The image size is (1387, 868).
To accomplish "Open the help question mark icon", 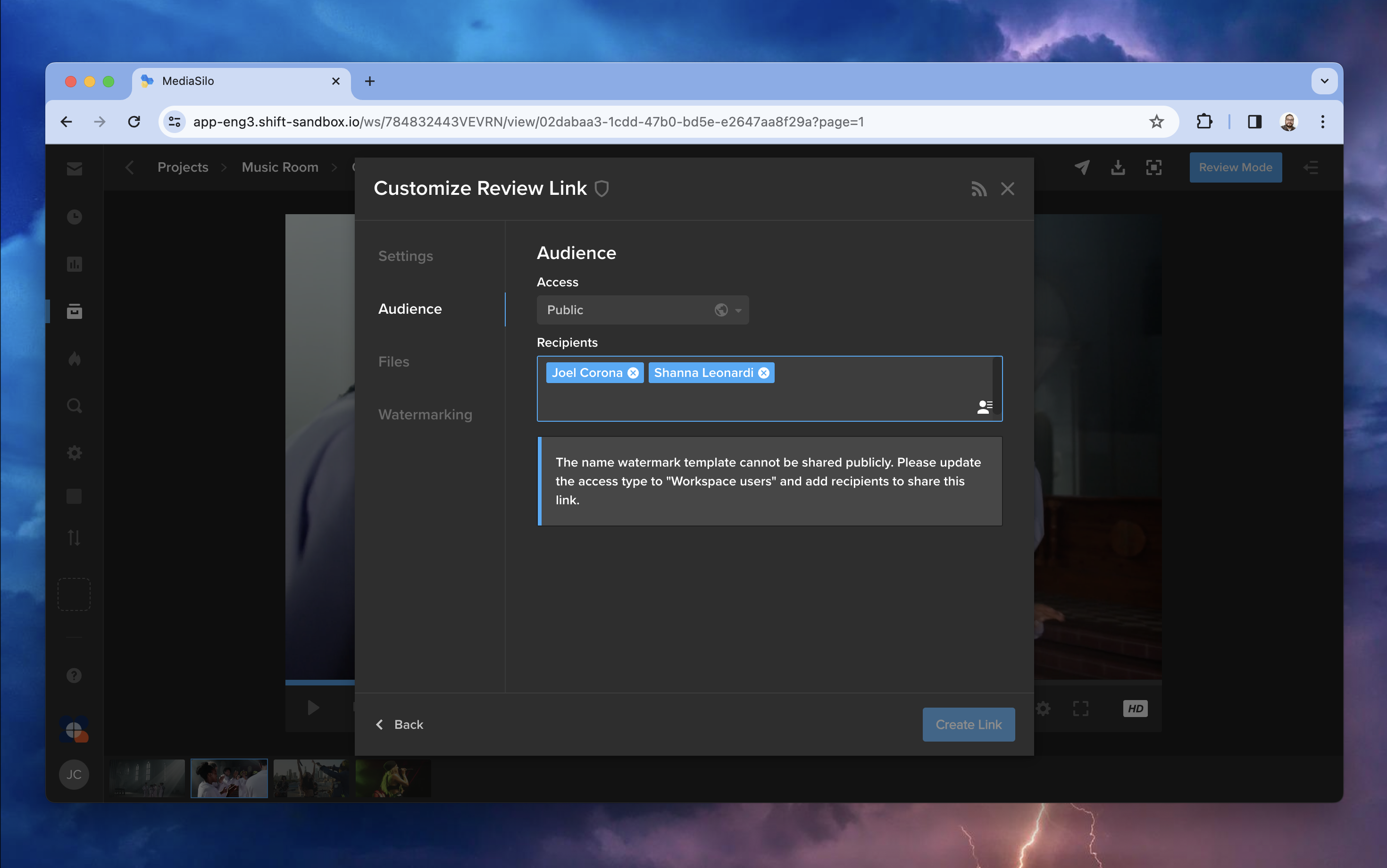I will point(74,676).
